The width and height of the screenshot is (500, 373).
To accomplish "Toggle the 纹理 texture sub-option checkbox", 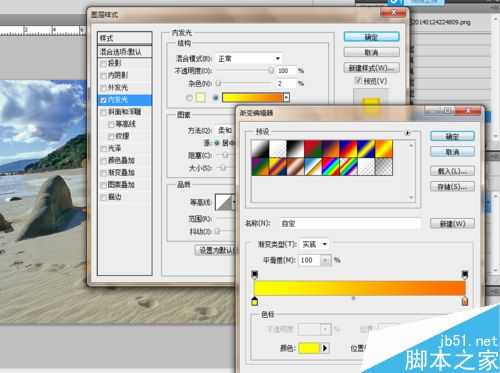I will click(x=111, y=136).
